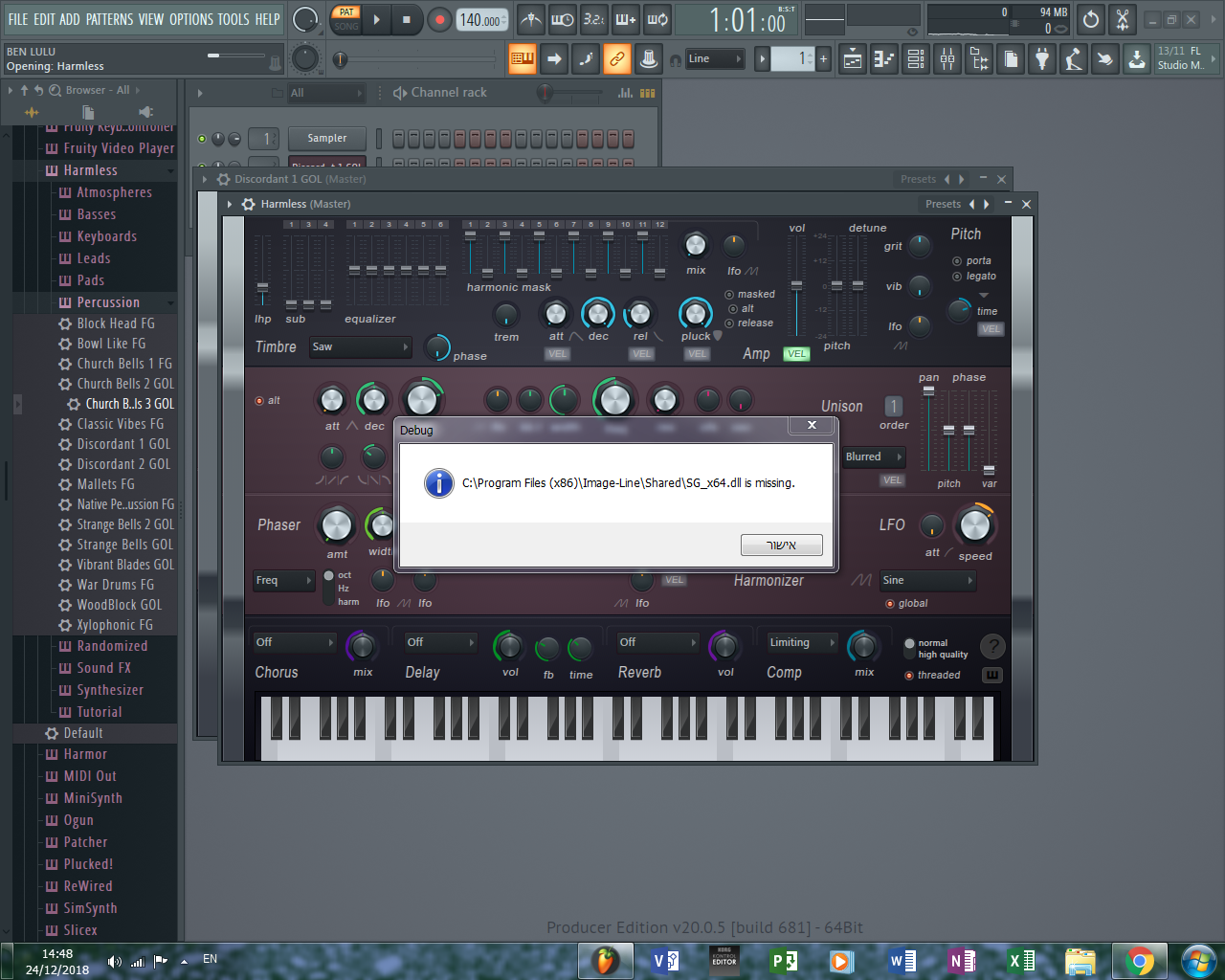Viewport: 1225px width, 980px height.
Task: Open the VIEW menu
Action: pos(151,19)
